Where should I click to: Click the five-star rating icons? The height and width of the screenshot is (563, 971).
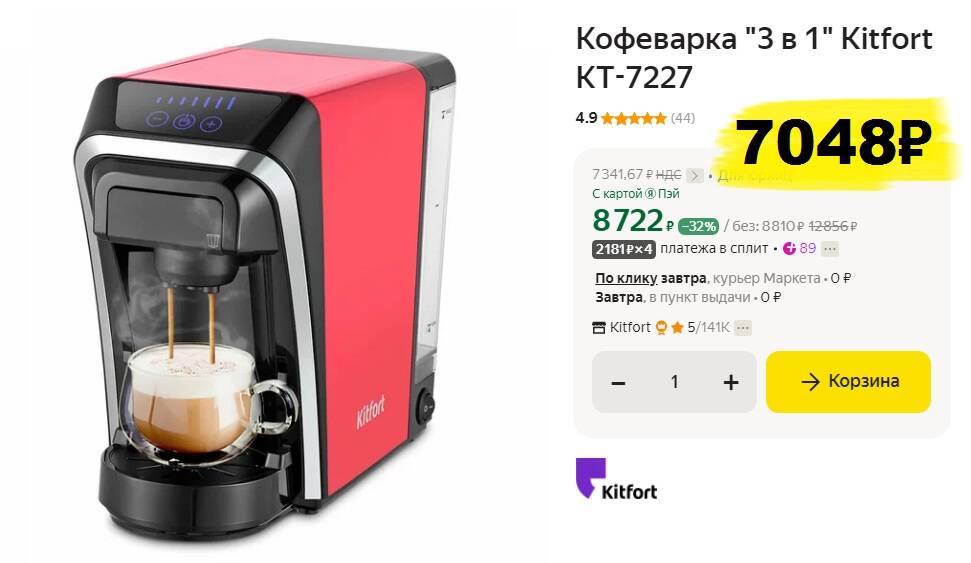634,118
